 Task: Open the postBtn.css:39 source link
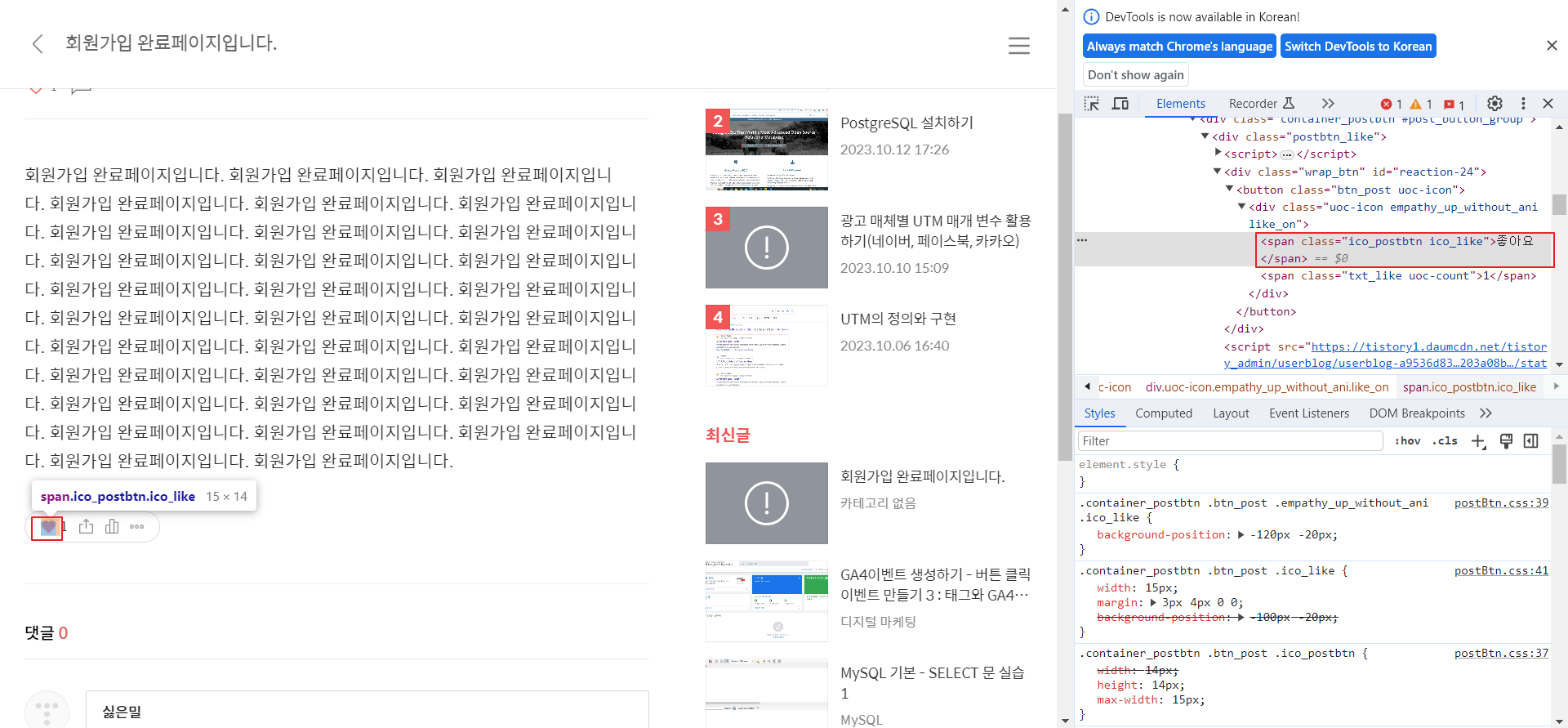[1501, 503]
